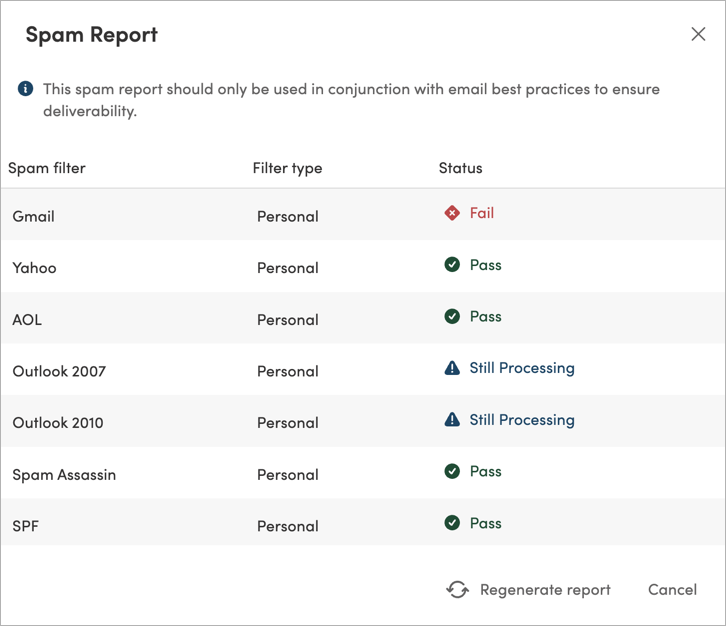Click Personal filter type in AOL row

point(288,319)
